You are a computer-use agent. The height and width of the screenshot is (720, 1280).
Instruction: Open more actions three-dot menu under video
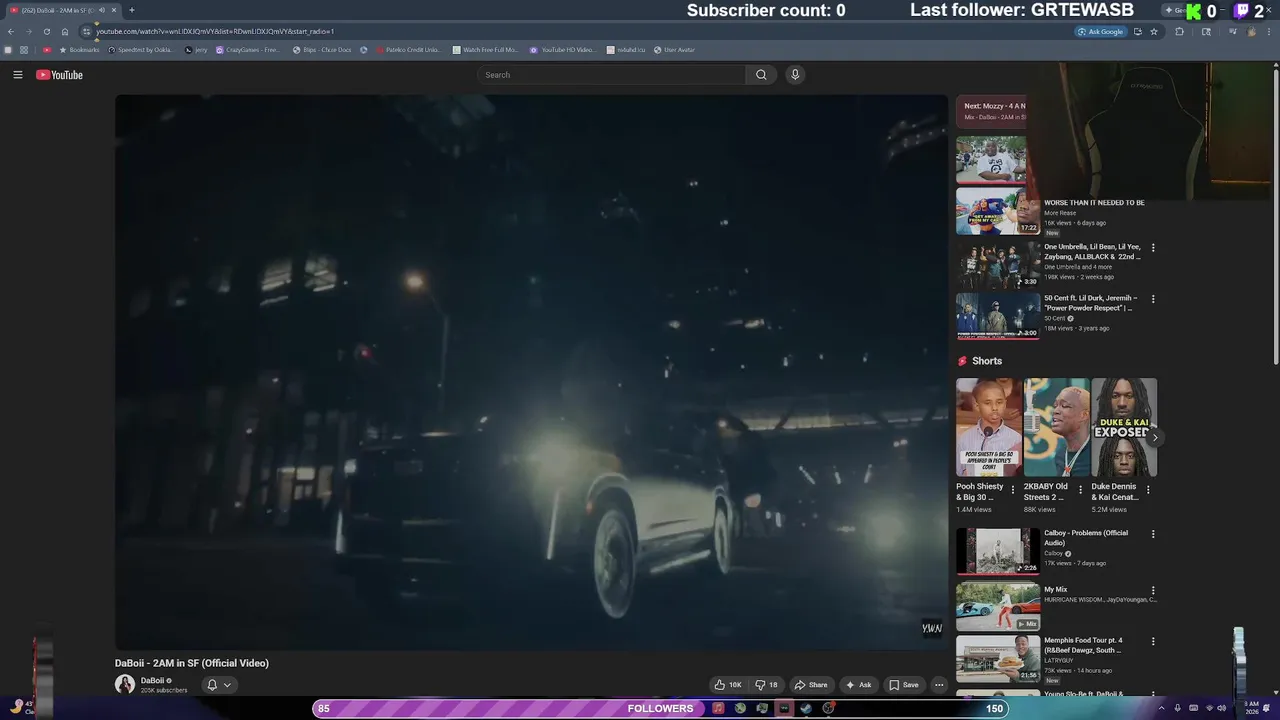[939, 685]
